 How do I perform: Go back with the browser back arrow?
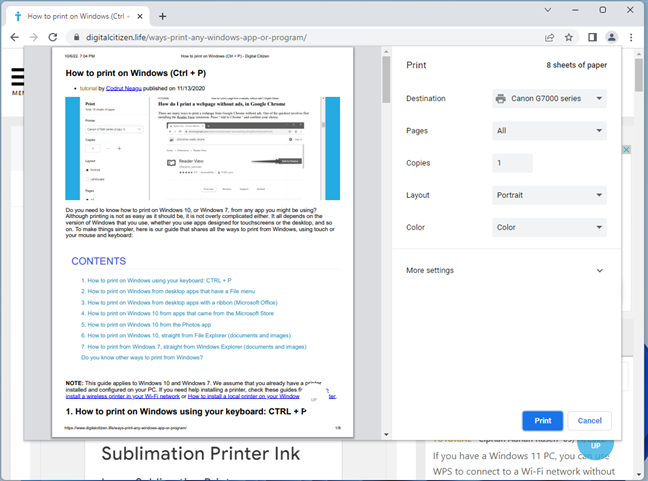[x=15, y=37]
